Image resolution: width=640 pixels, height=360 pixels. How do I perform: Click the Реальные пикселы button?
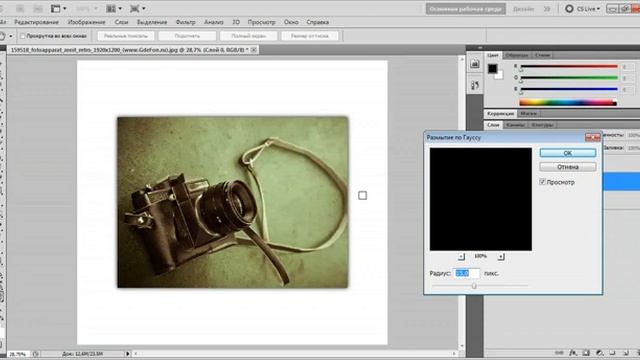pyautogui.click(x=126, y=36)
